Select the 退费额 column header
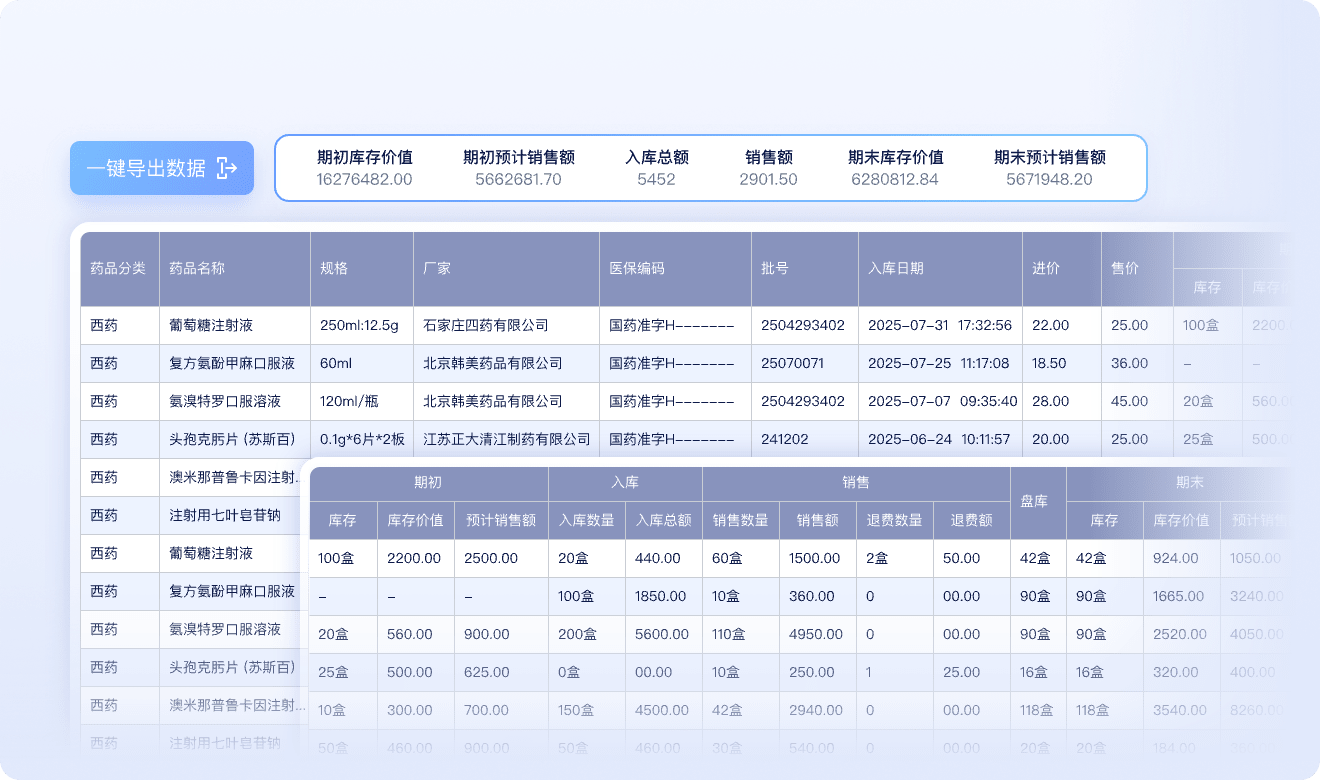 (971, 520)
